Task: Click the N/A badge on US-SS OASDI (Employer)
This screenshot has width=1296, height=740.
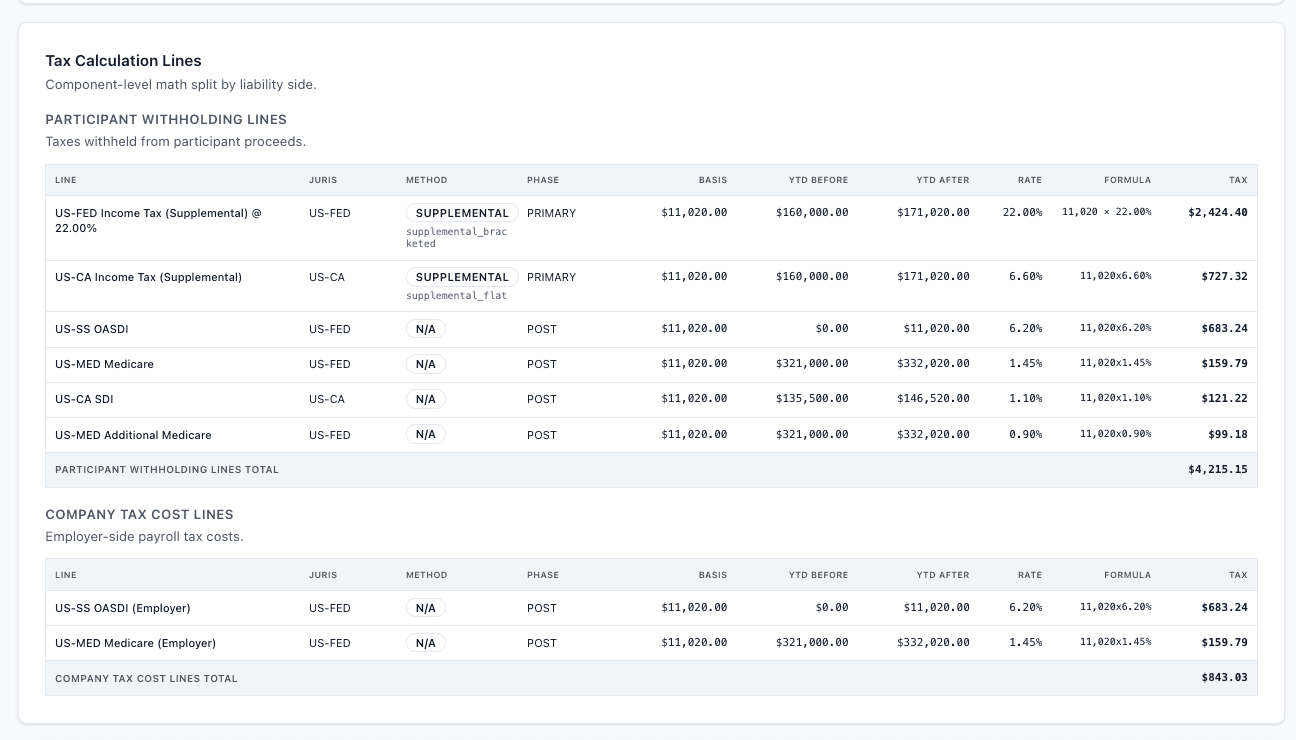Action: point(426,608)
